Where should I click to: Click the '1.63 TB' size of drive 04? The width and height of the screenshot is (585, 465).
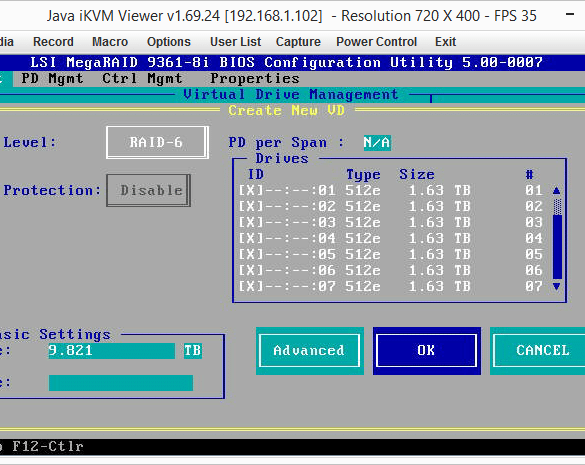coord(439,239)
